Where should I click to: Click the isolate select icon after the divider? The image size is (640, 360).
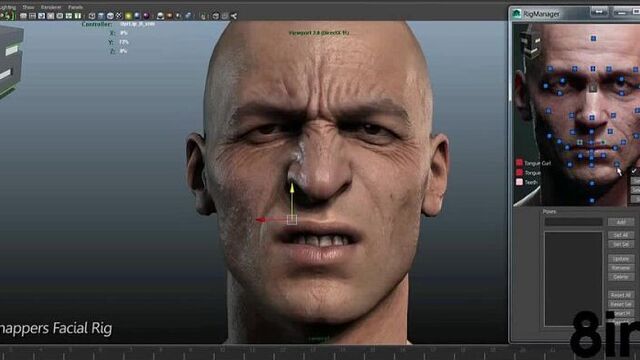coord(204,16)
